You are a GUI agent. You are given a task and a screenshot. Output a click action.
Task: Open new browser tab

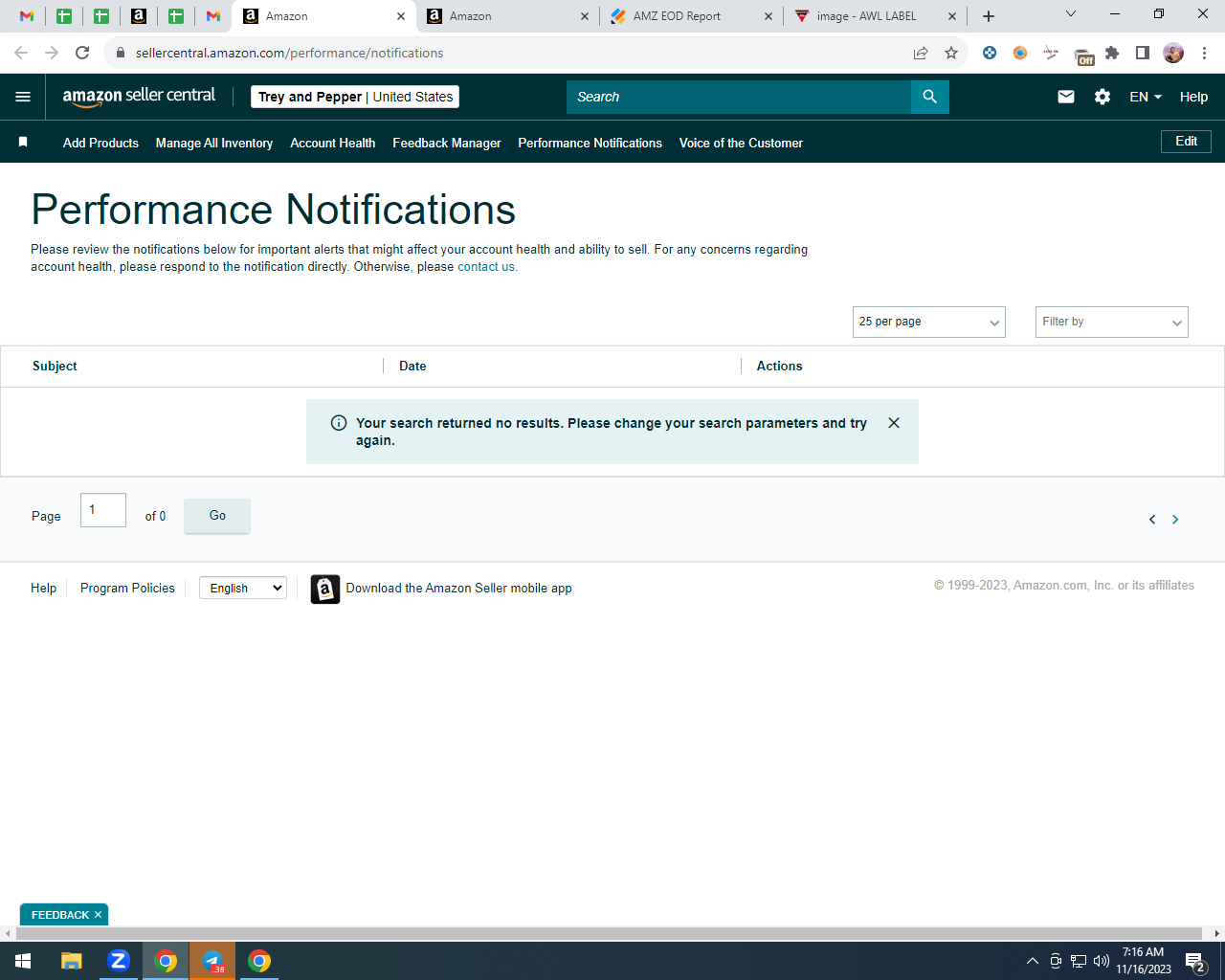989,16
